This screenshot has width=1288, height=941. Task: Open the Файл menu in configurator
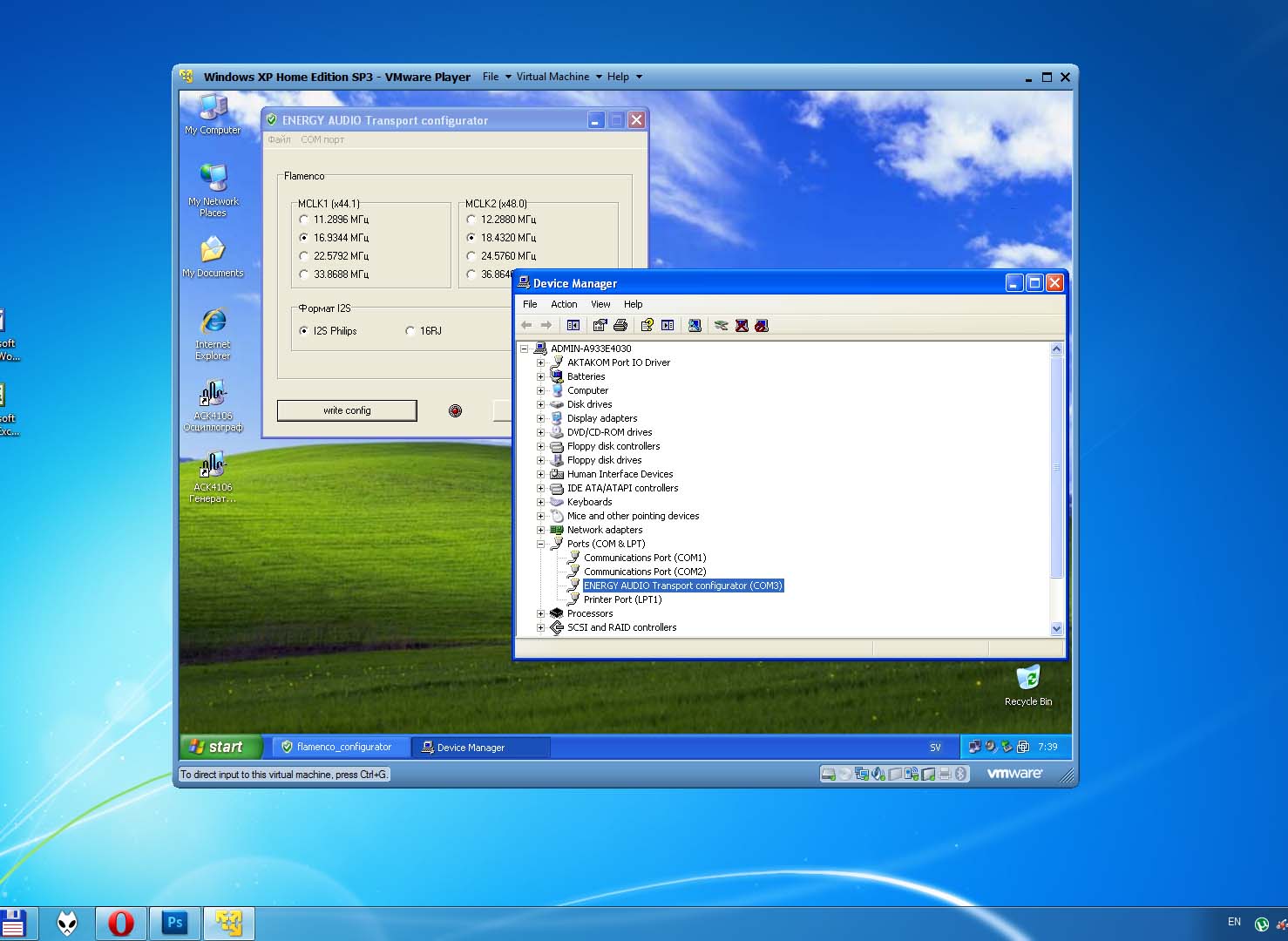279,139
